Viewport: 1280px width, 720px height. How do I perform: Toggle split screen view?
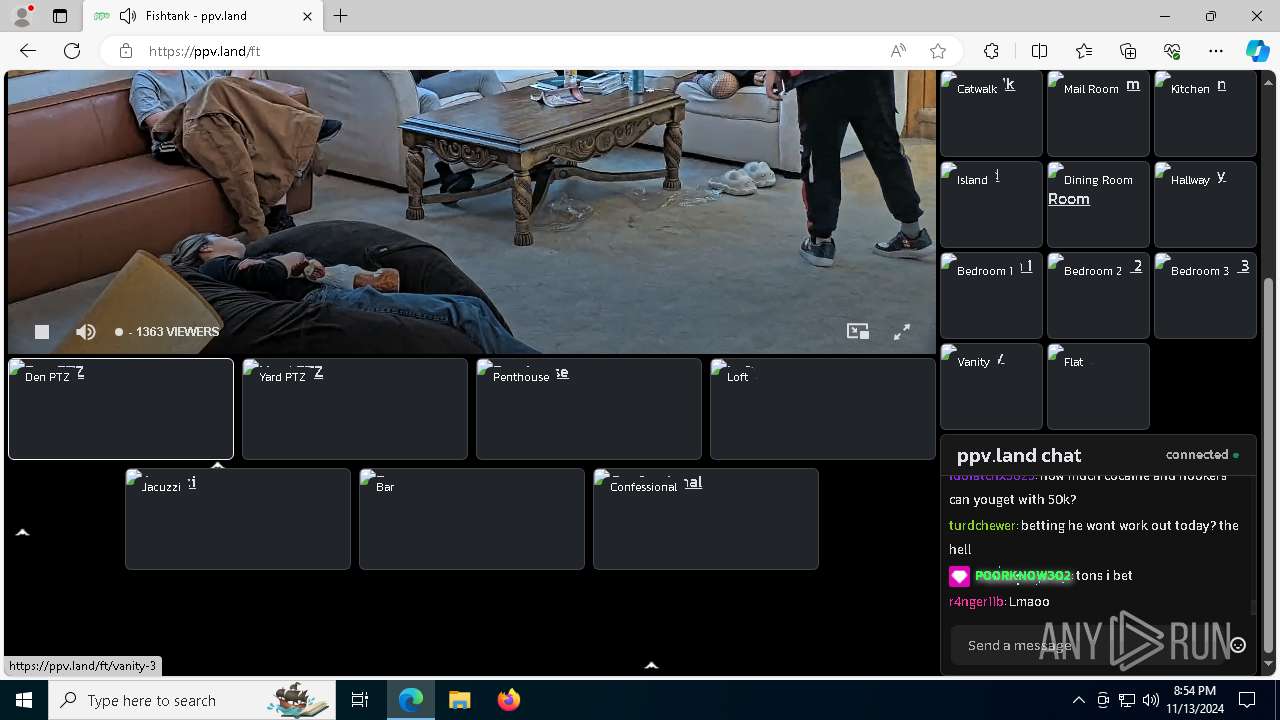(1039, 51)
